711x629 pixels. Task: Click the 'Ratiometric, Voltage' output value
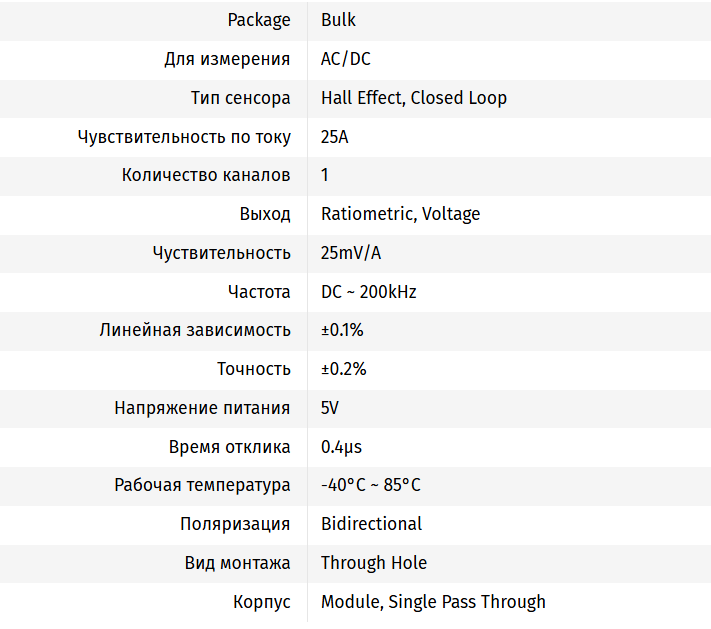click(x=400, y=214)
